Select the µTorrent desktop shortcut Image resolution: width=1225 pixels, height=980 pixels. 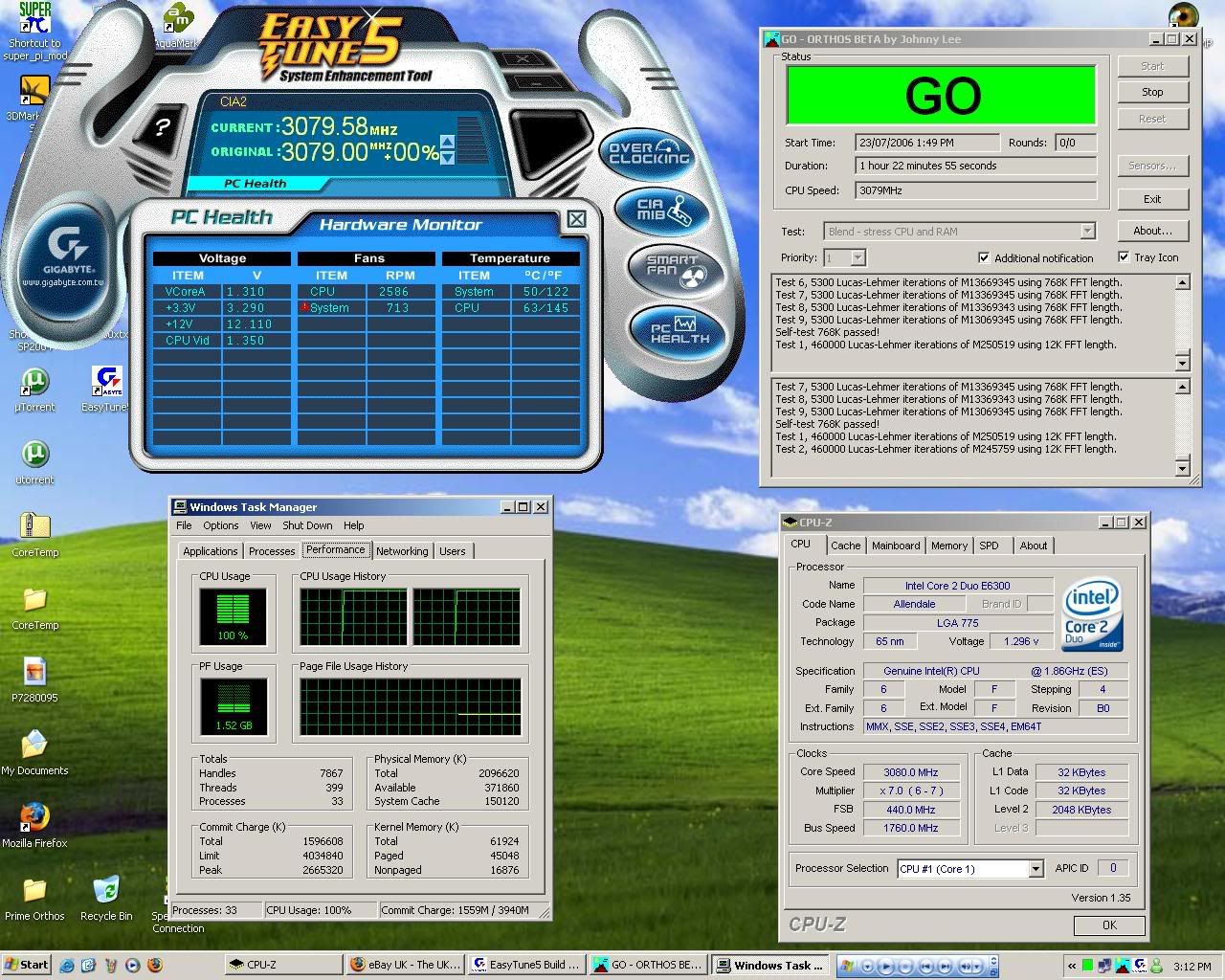point(35,390)
